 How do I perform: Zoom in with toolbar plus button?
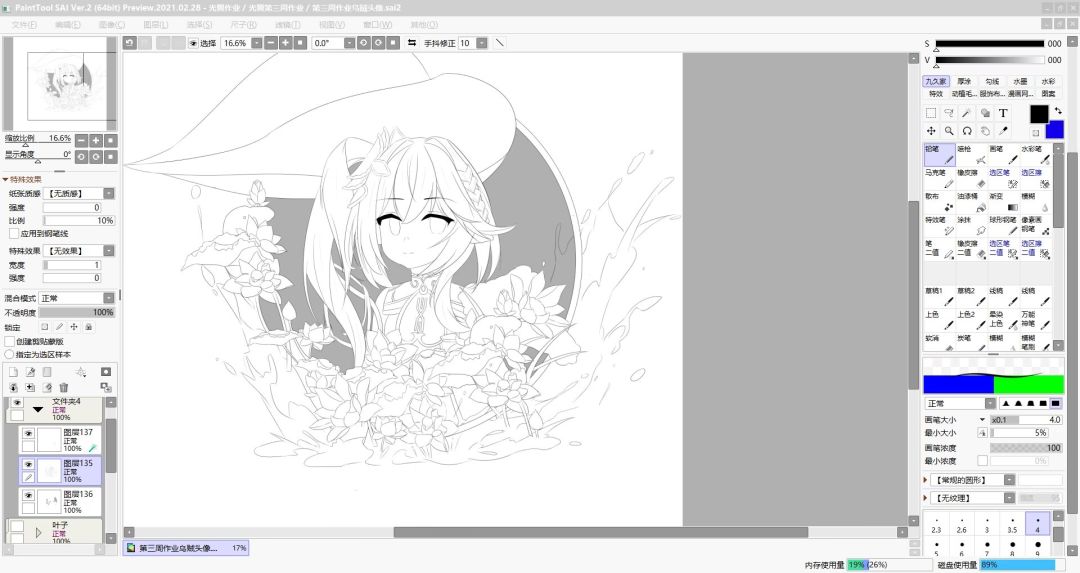(286, 43)
